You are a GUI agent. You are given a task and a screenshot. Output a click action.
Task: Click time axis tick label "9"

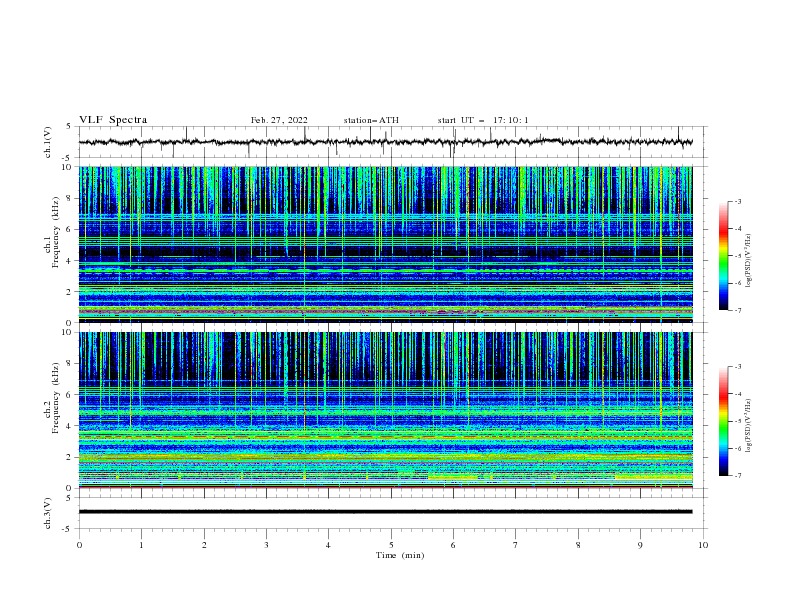pyautogui.click(x=640, y=545)
